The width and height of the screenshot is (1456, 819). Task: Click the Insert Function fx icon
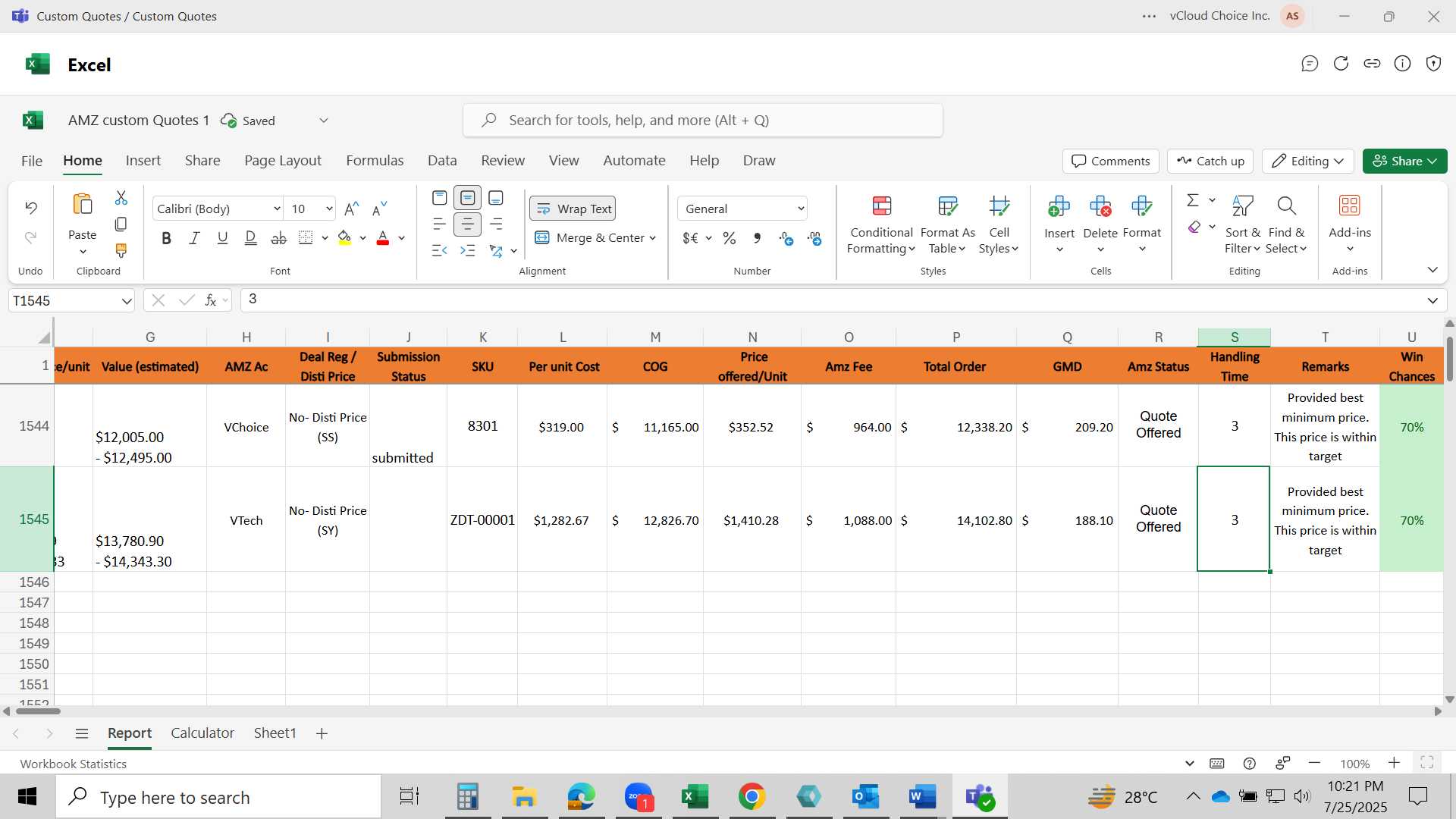click(211, 300)
